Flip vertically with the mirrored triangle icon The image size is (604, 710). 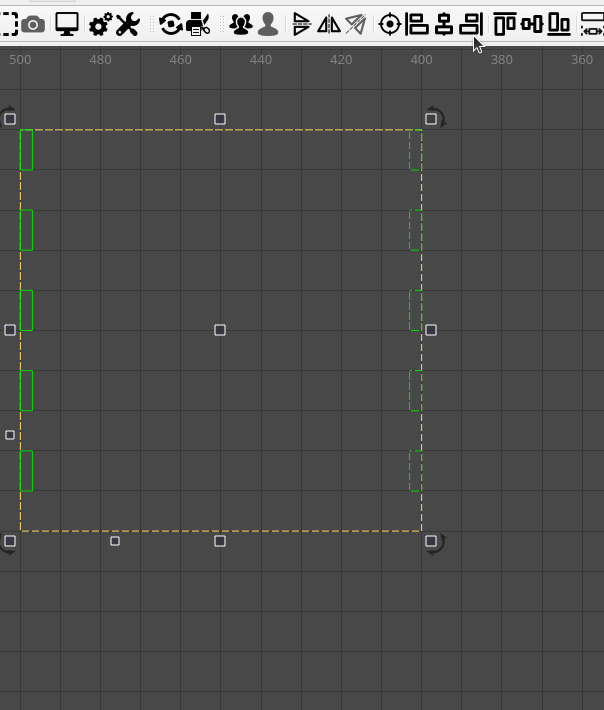pos(301,24)
